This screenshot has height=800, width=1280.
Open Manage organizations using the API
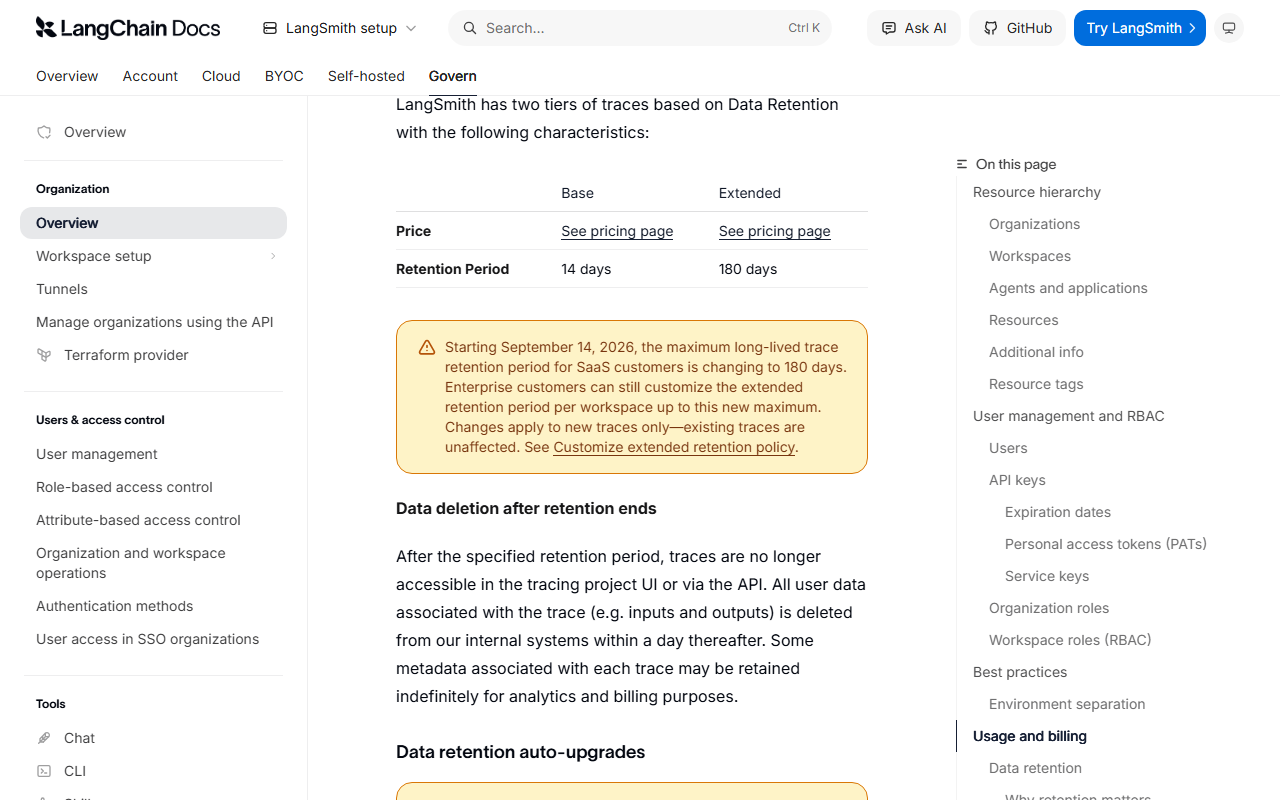pos(153,322)
